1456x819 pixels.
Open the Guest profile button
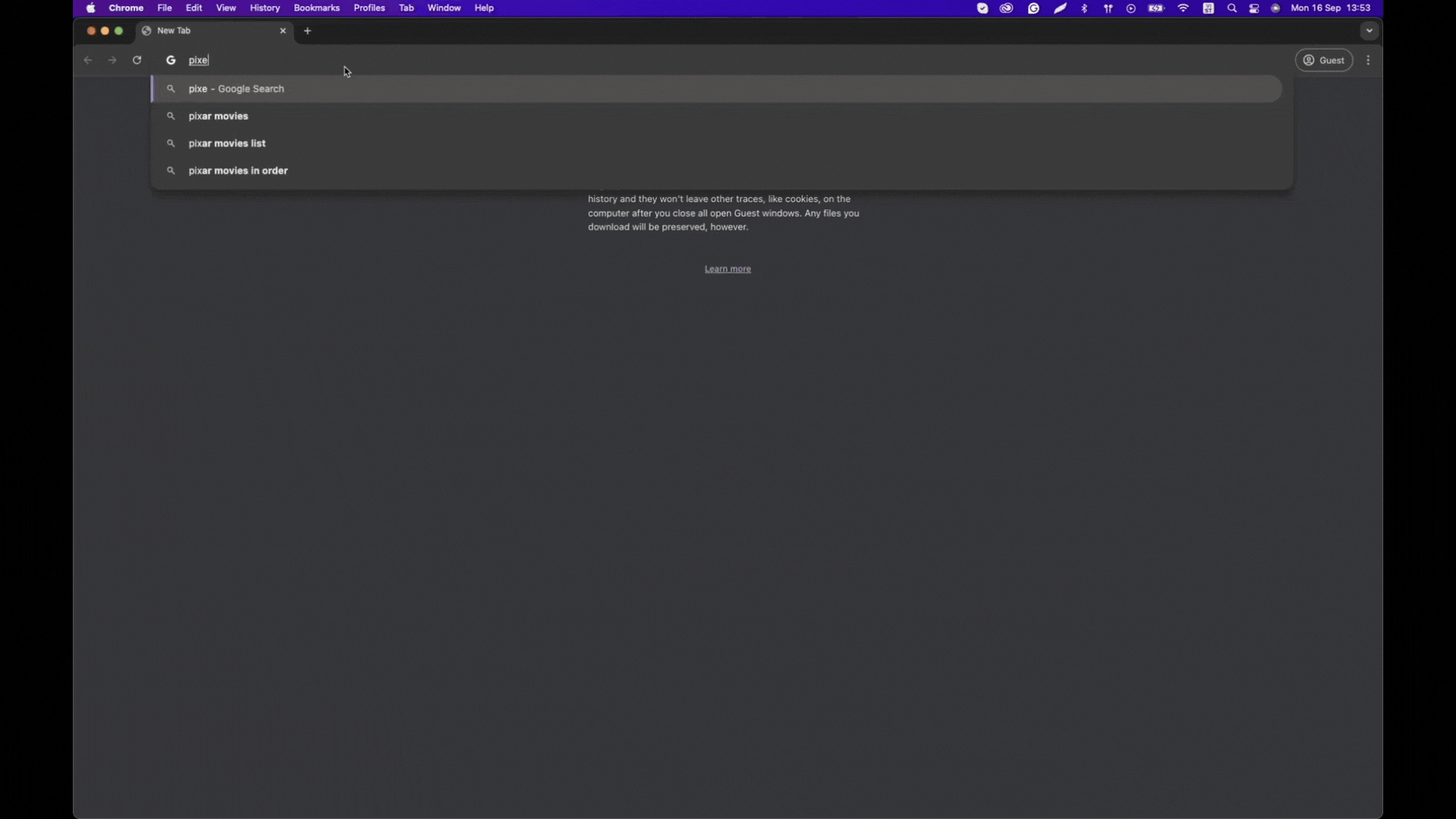click(1324, 61)
